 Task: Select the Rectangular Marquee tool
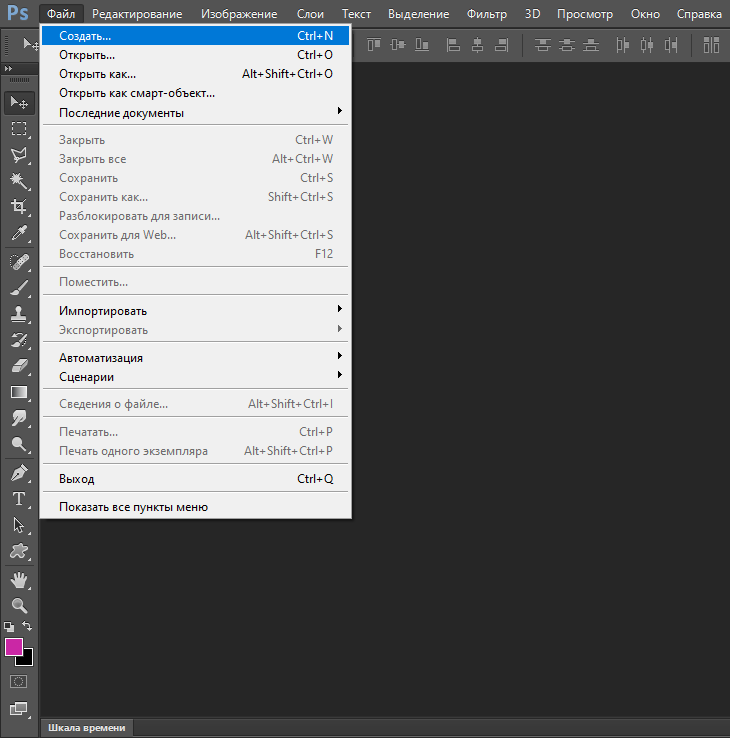(19, 128)
